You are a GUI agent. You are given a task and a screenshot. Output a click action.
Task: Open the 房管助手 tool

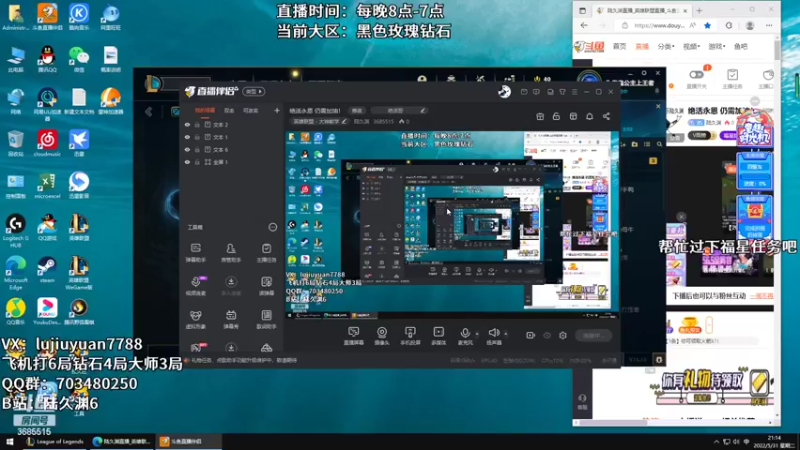[x=231, y=253]
